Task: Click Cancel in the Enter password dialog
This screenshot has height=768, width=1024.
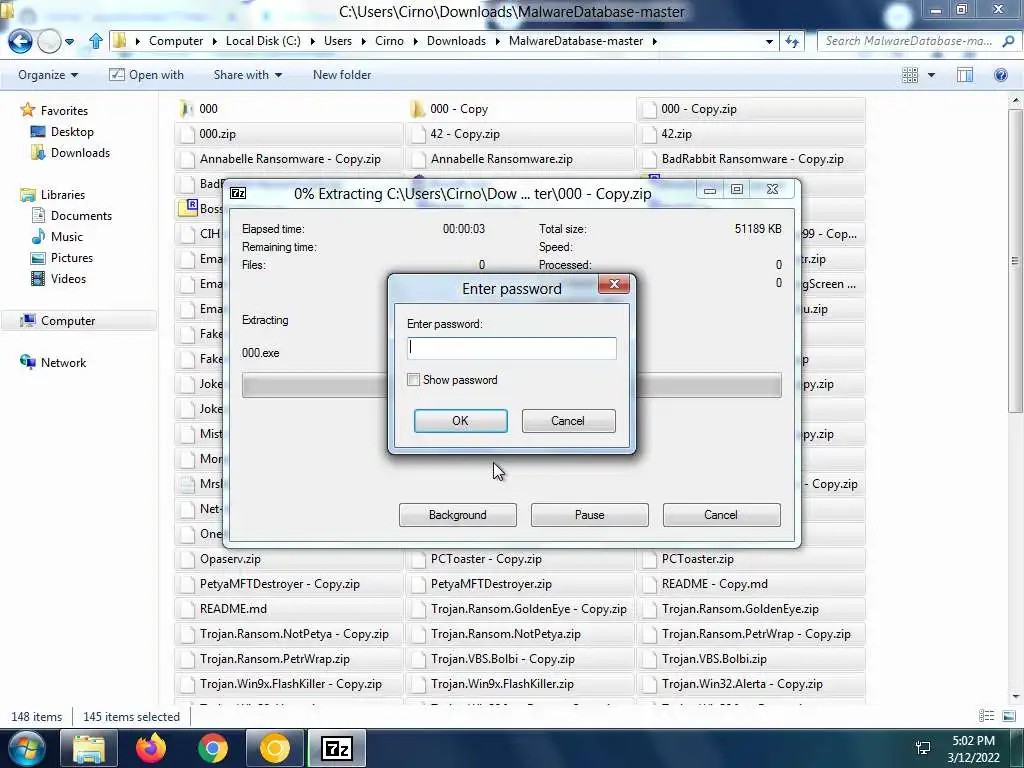Action: click(x=568, y=421)
